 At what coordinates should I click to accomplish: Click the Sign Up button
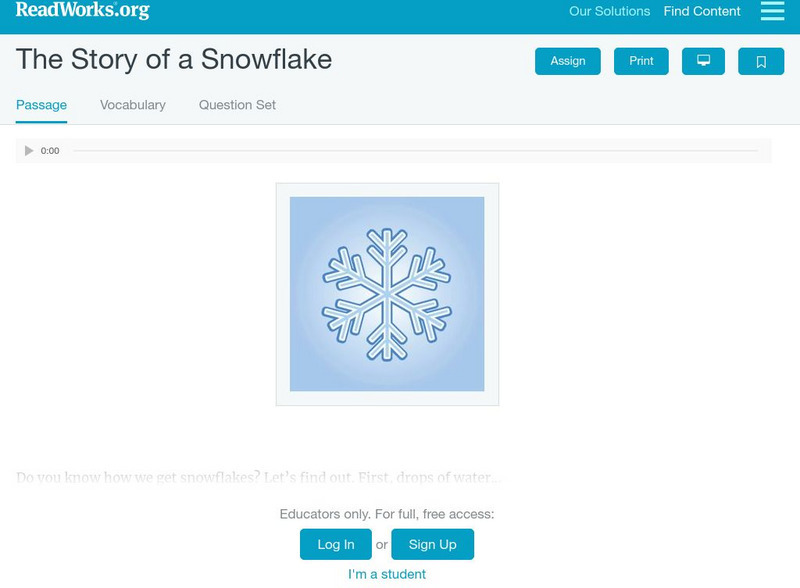pos(432,544)
